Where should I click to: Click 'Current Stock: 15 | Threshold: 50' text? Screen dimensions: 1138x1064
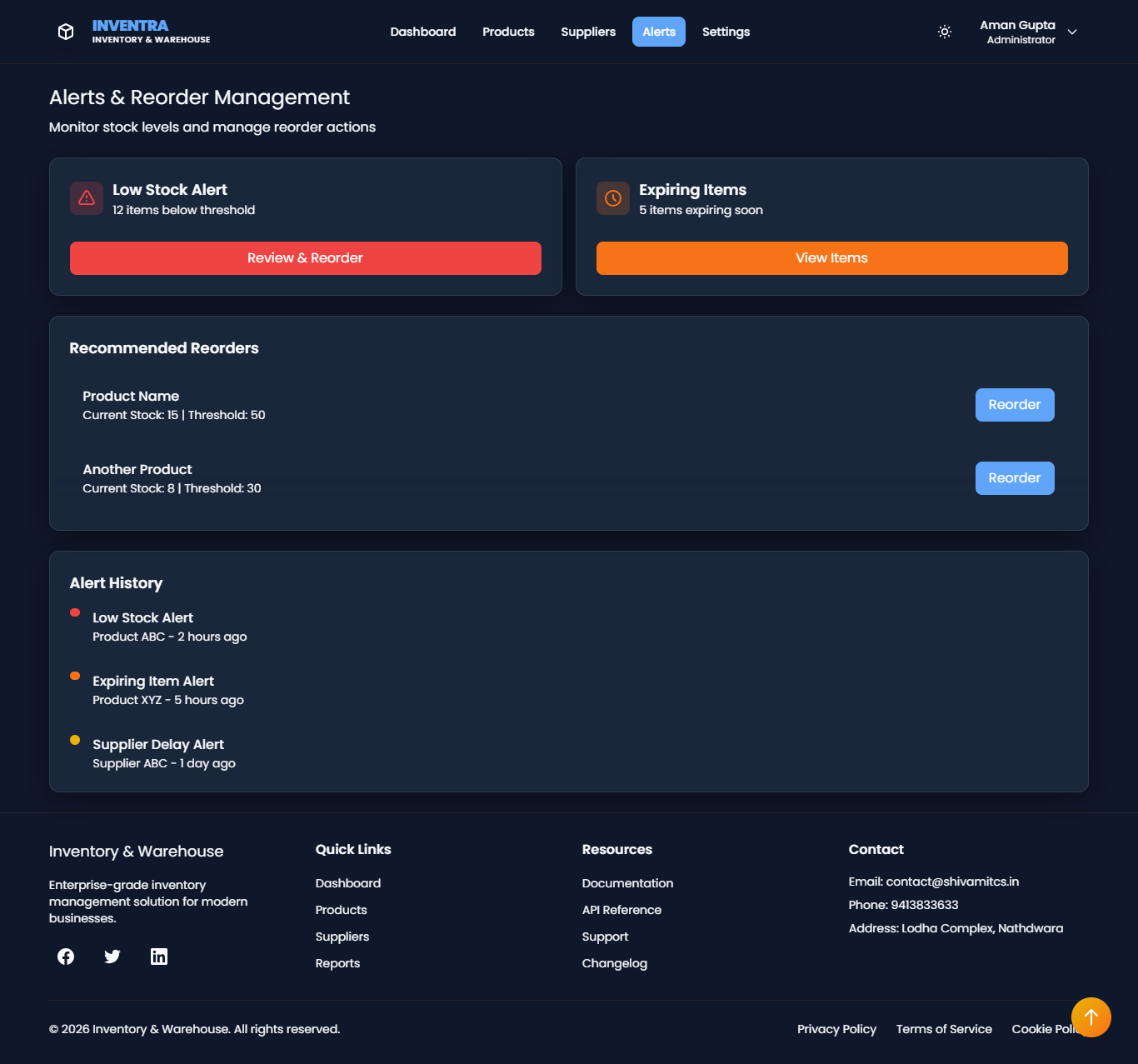click(174, 415)
